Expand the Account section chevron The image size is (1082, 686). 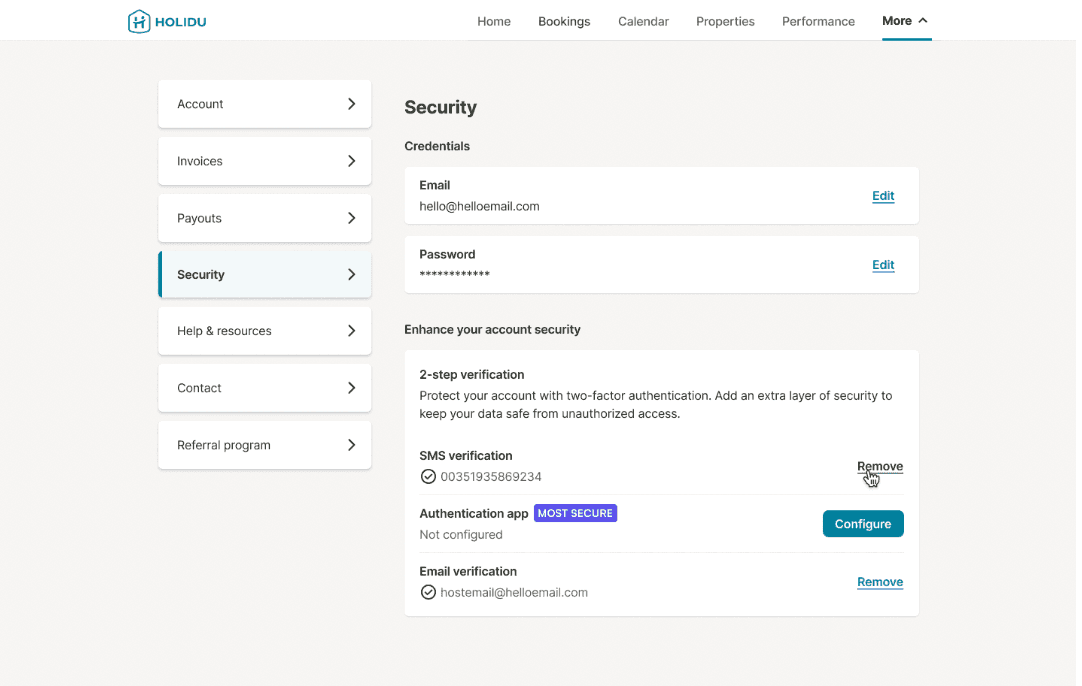tap(351, 104)
